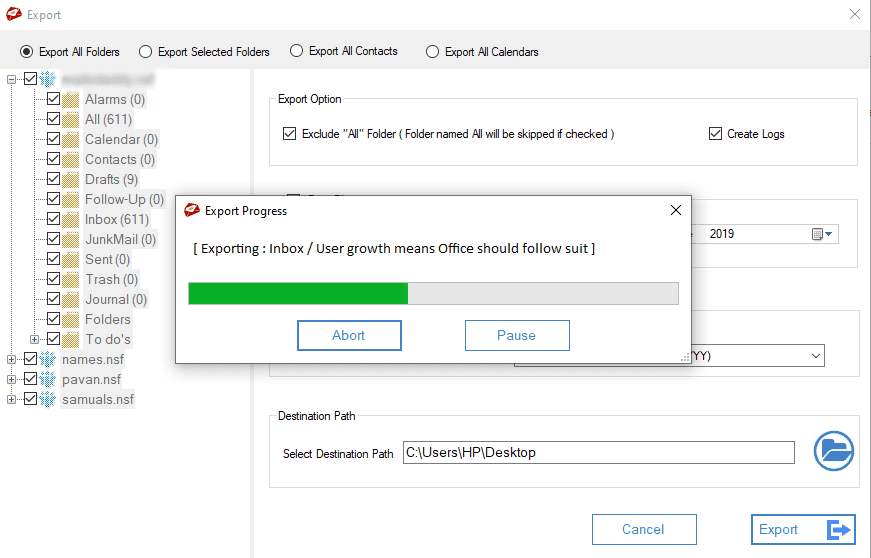Click the database icon next to samuals.nsf
The width and height of the screenshot is (871, 558).
[x=48, y=399]
